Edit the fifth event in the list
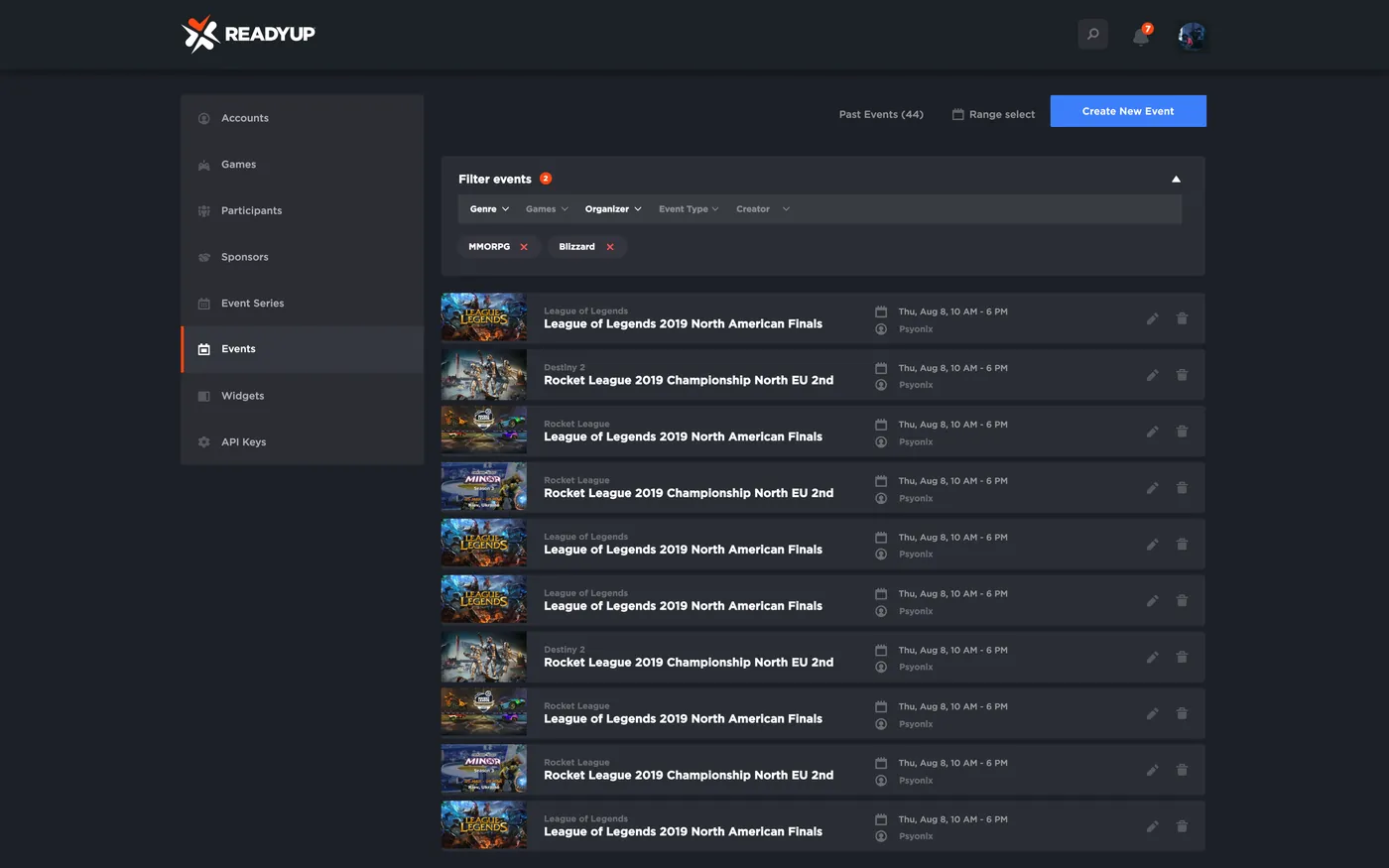 point(1152,545)
